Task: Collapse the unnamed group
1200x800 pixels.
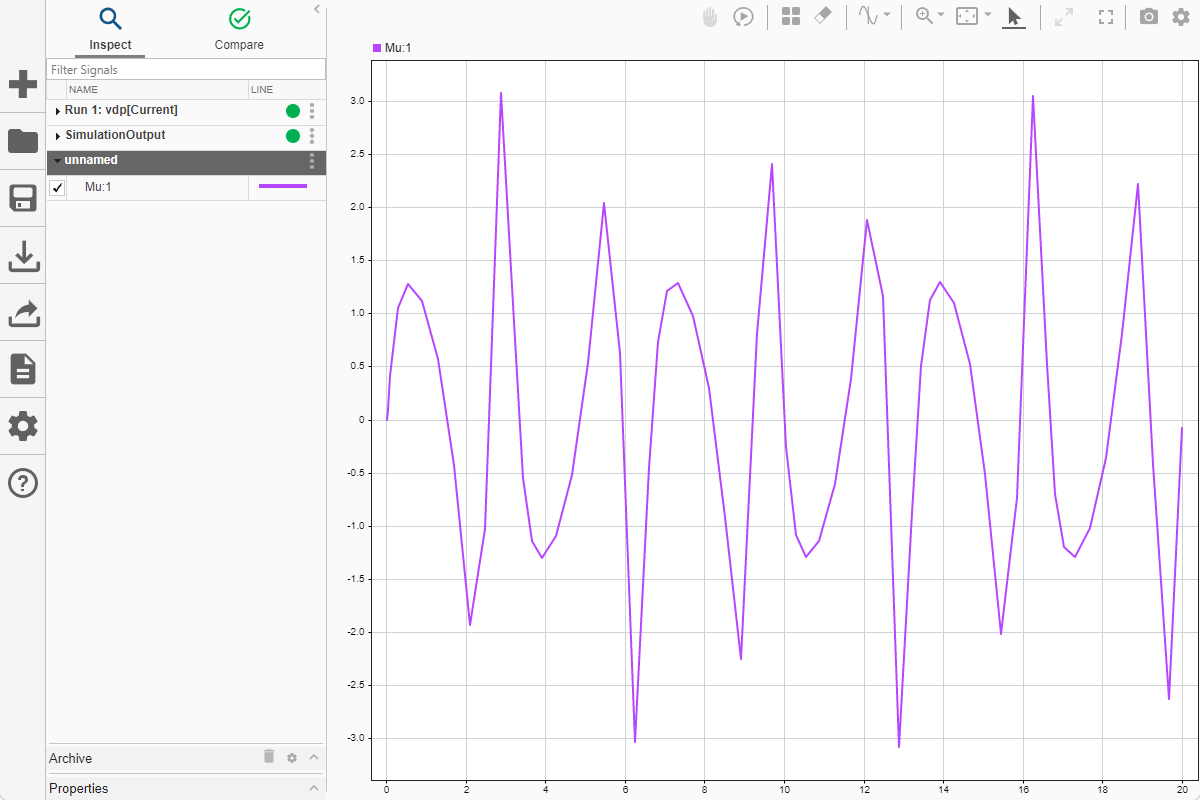Action: [x=57, y=160]
